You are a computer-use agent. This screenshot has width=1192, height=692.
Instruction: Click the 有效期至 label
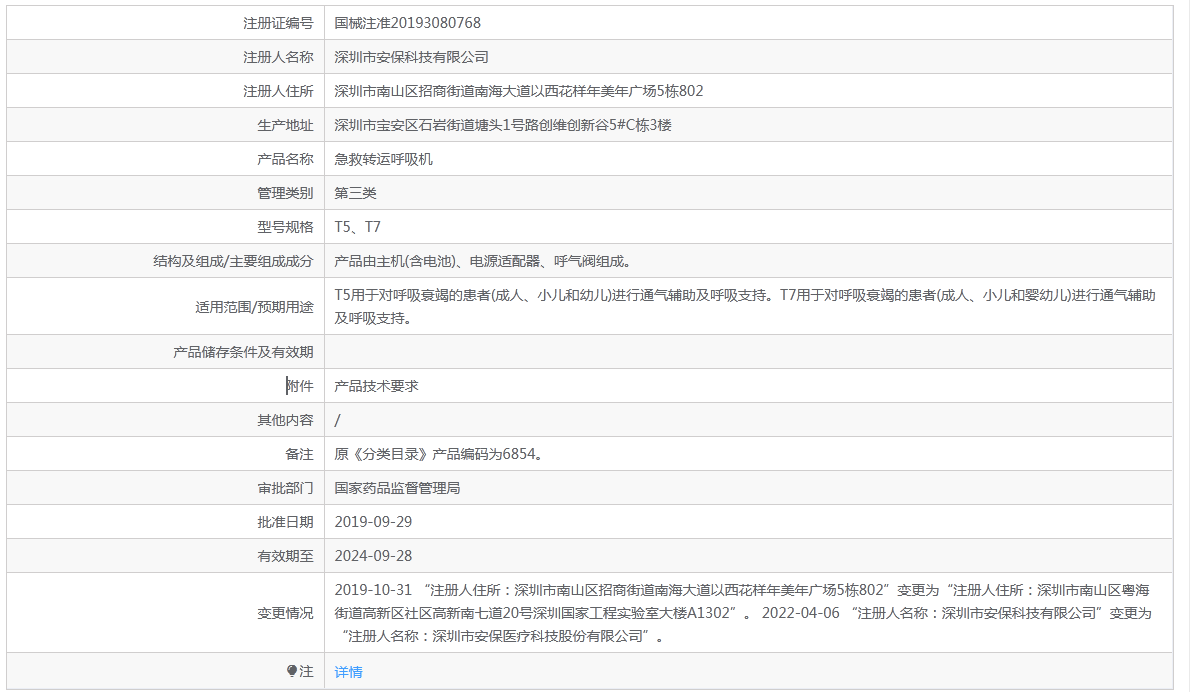pos(285,556)
